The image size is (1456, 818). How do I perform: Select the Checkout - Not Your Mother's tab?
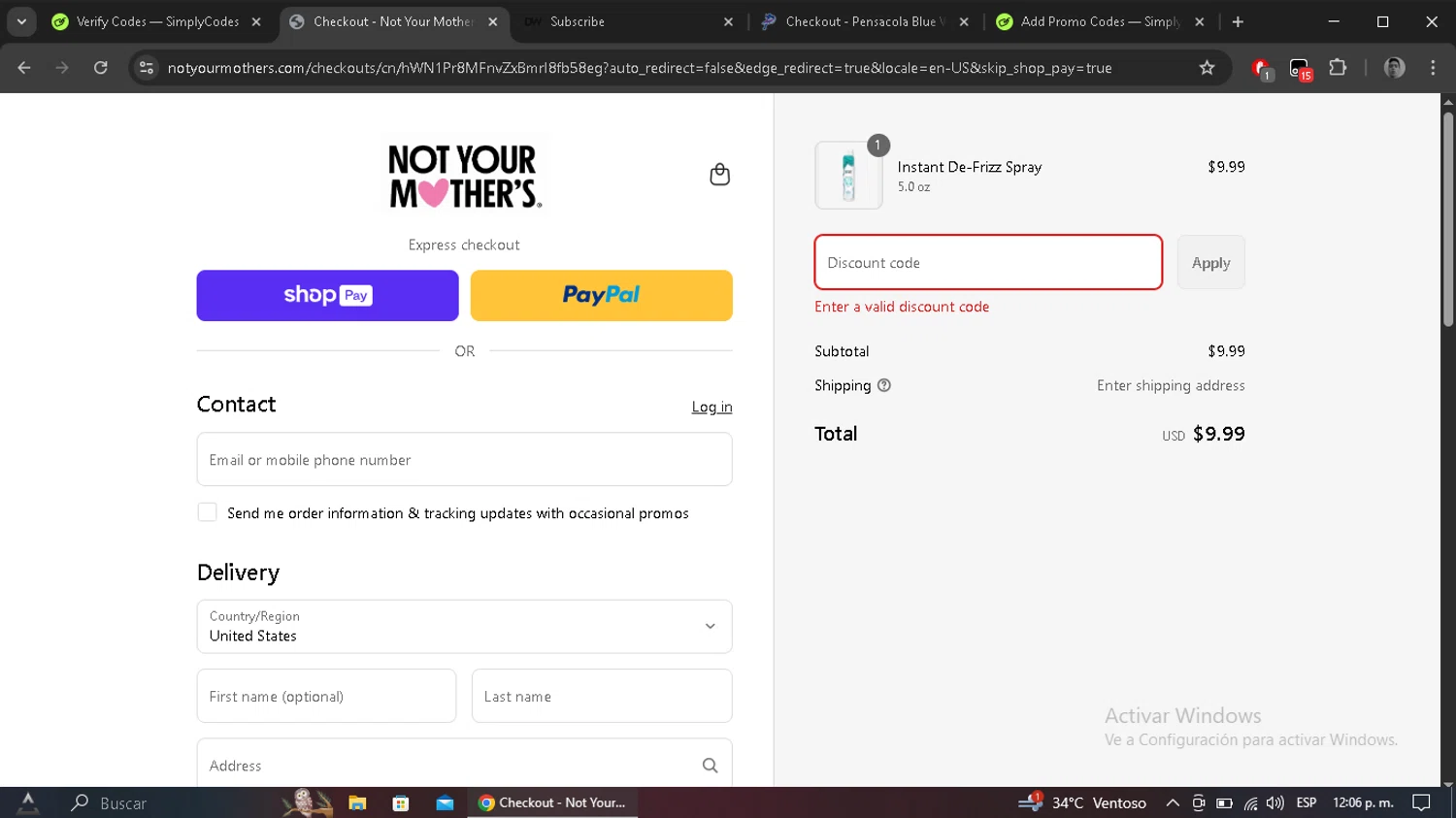393,21
